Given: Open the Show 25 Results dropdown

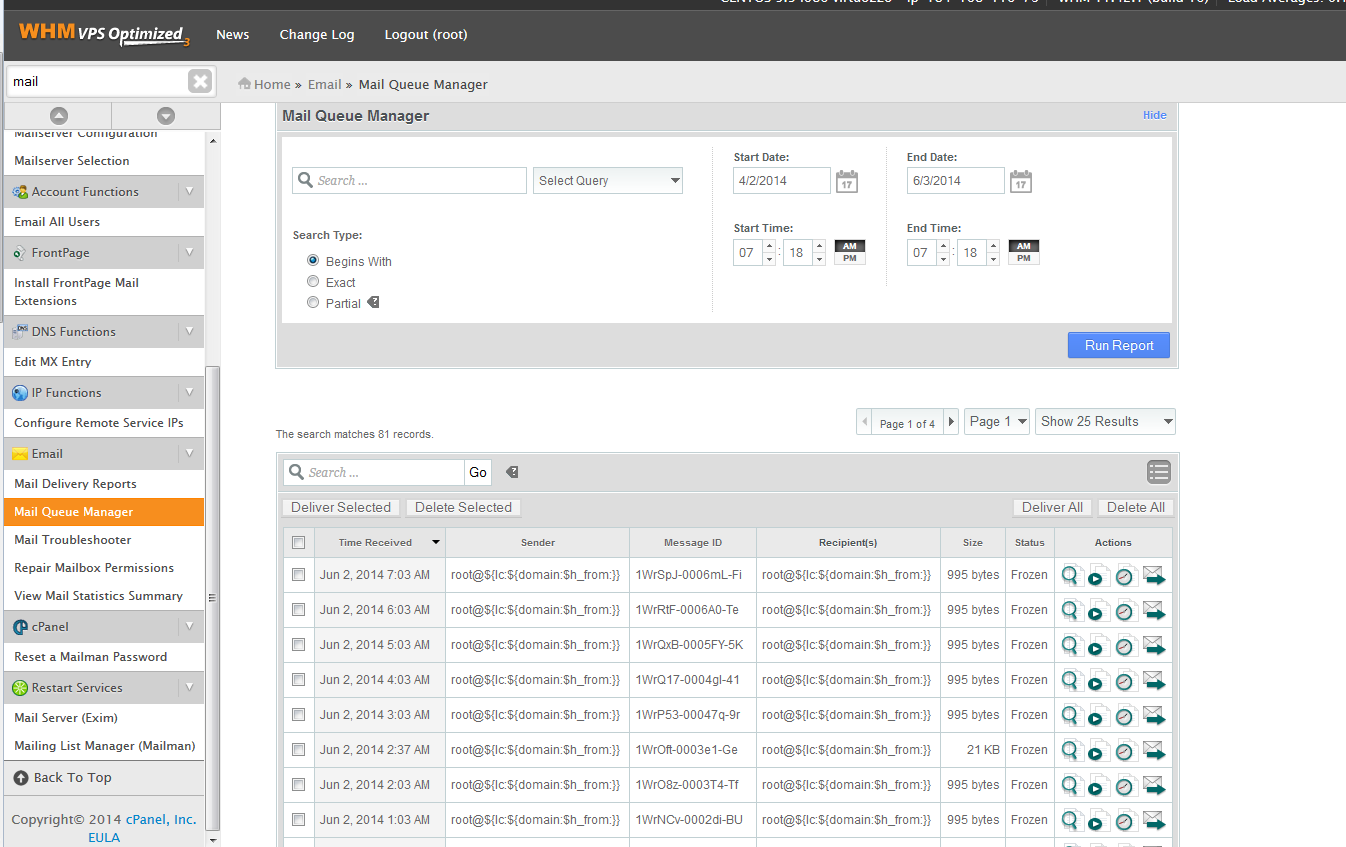Looking at the screenshot, I should [1105, 422].
